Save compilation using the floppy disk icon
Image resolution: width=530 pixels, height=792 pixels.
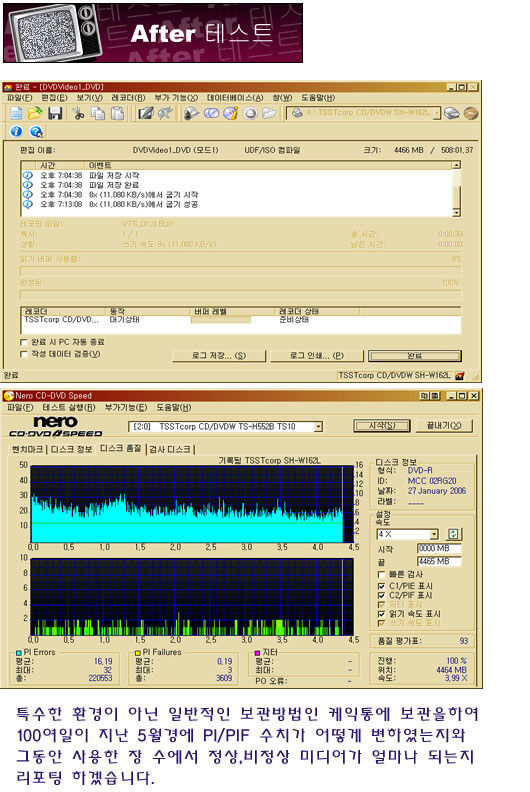(55, 113)
